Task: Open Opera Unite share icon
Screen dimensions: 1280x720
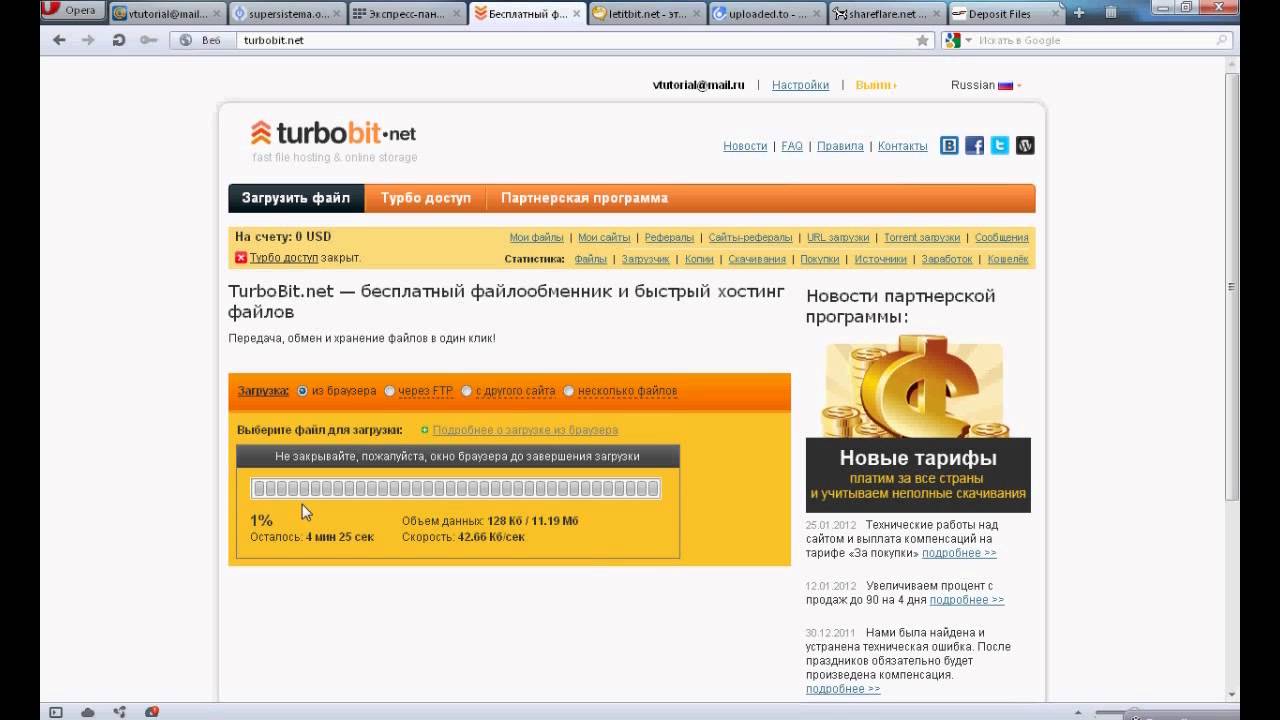Action: (x=120, y=712)
